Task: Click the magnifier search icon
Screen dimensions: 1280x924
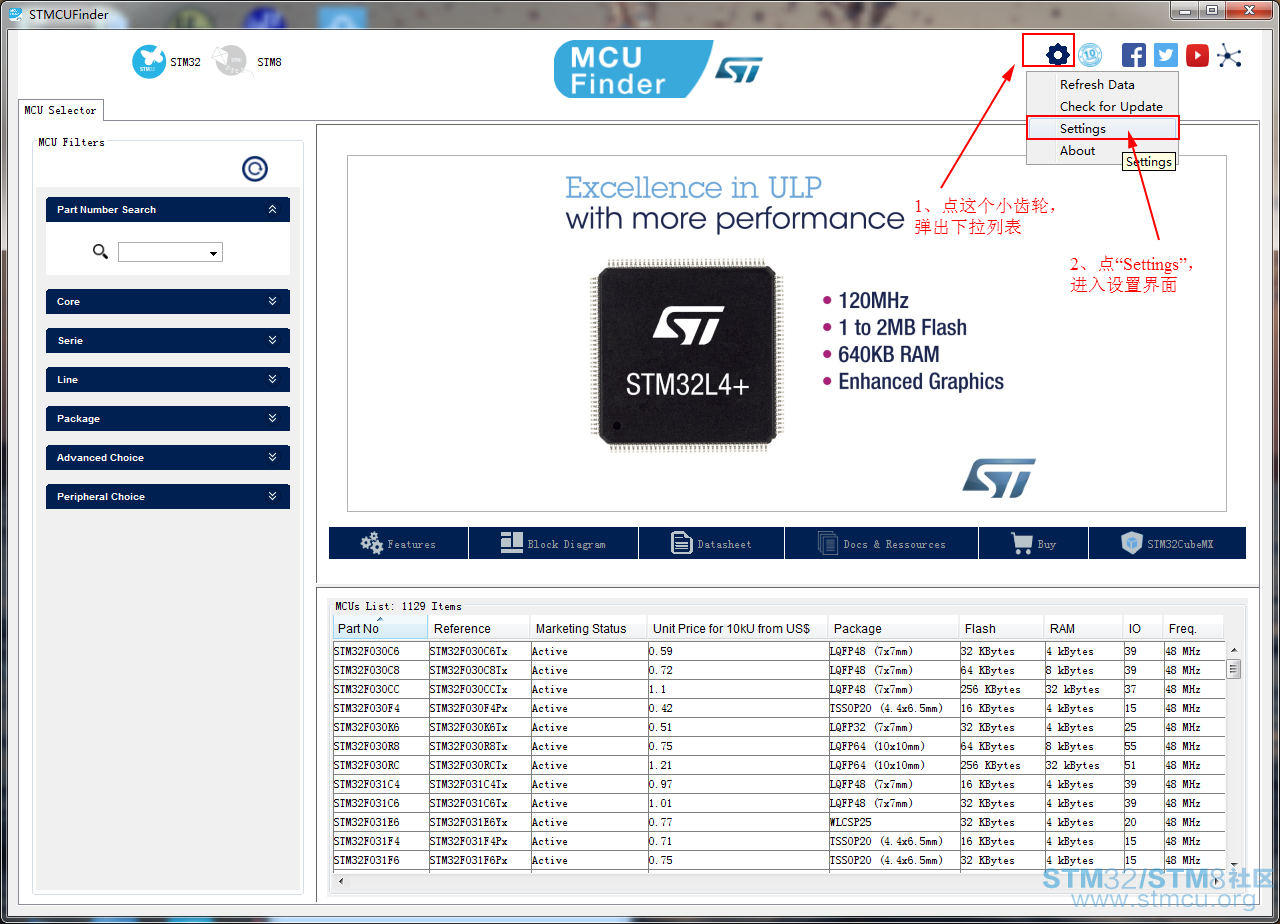Action: click(x=100, y=252)
